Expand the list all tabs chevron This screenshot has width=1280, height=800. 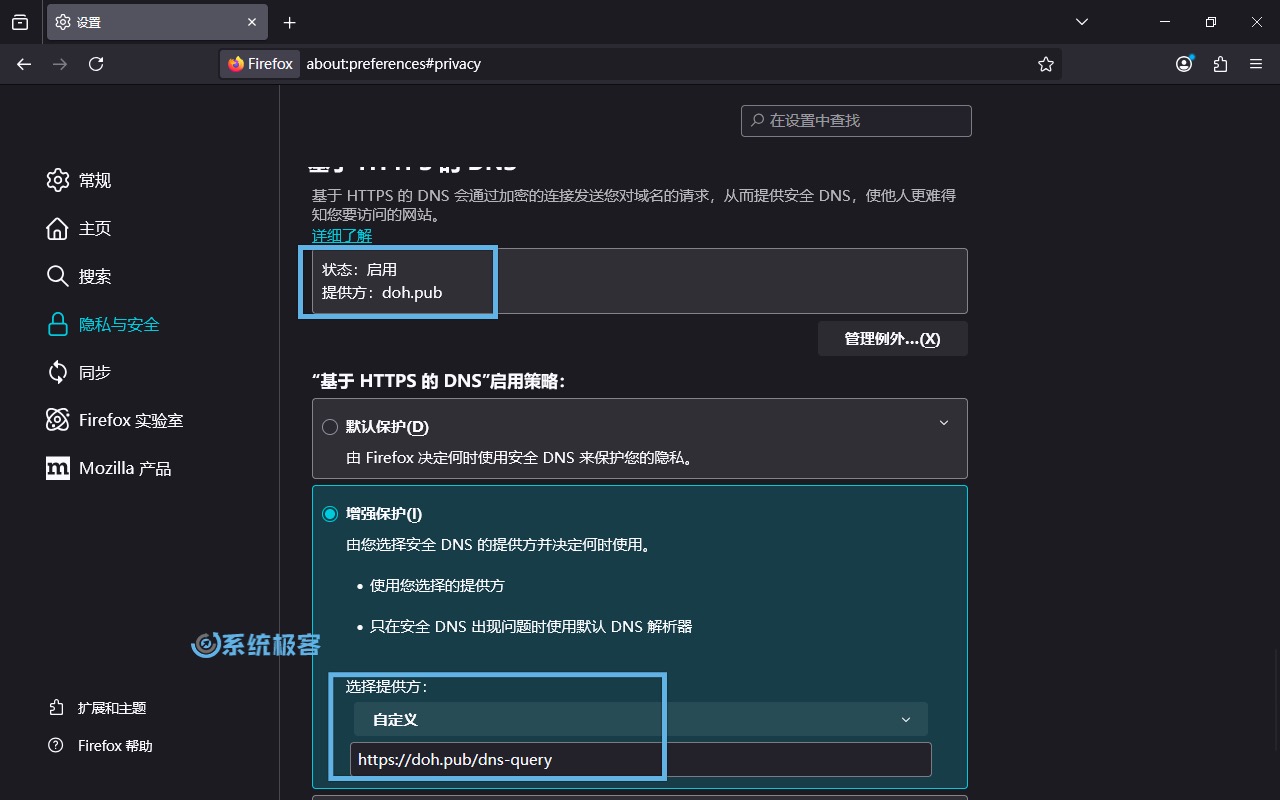[x=1081, y=22]
